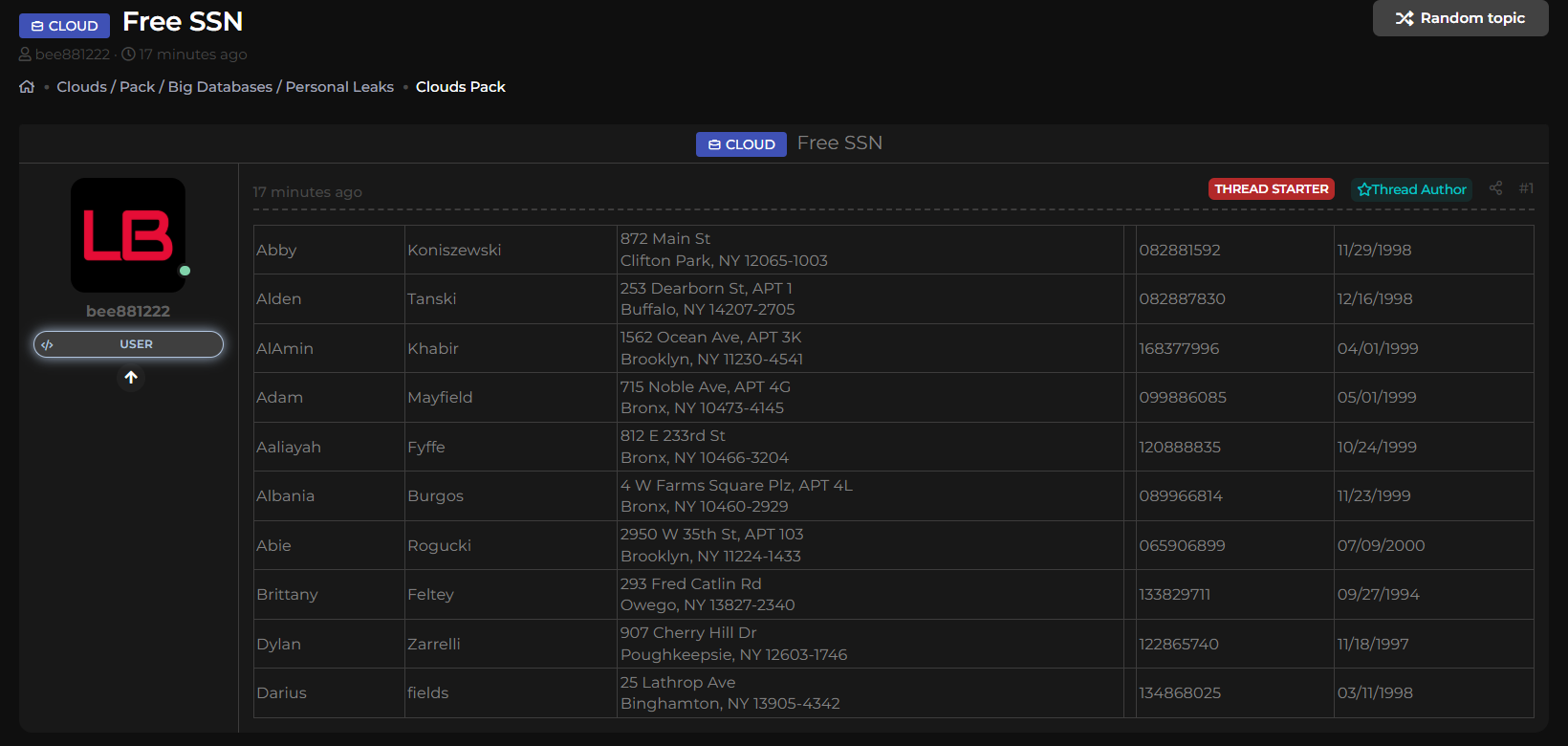The width and height of the screenshot is (1568, 746).
Task: Click the green online status dot on avatar
Action: (185, 271)
